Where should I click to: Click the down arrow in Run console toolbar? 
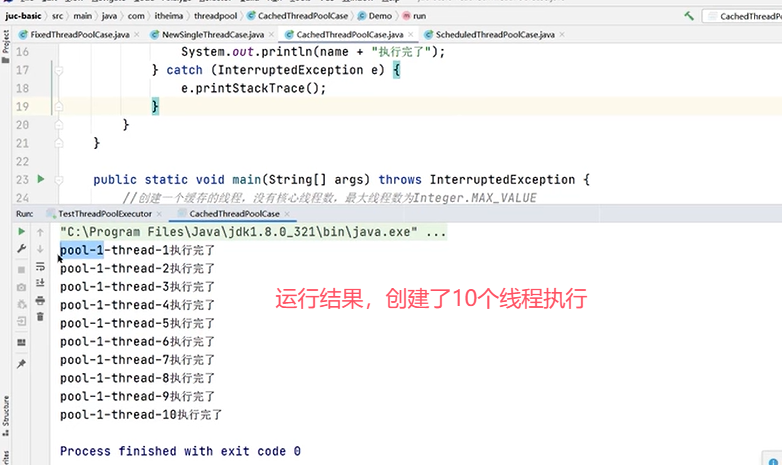[x=40, y=249]
